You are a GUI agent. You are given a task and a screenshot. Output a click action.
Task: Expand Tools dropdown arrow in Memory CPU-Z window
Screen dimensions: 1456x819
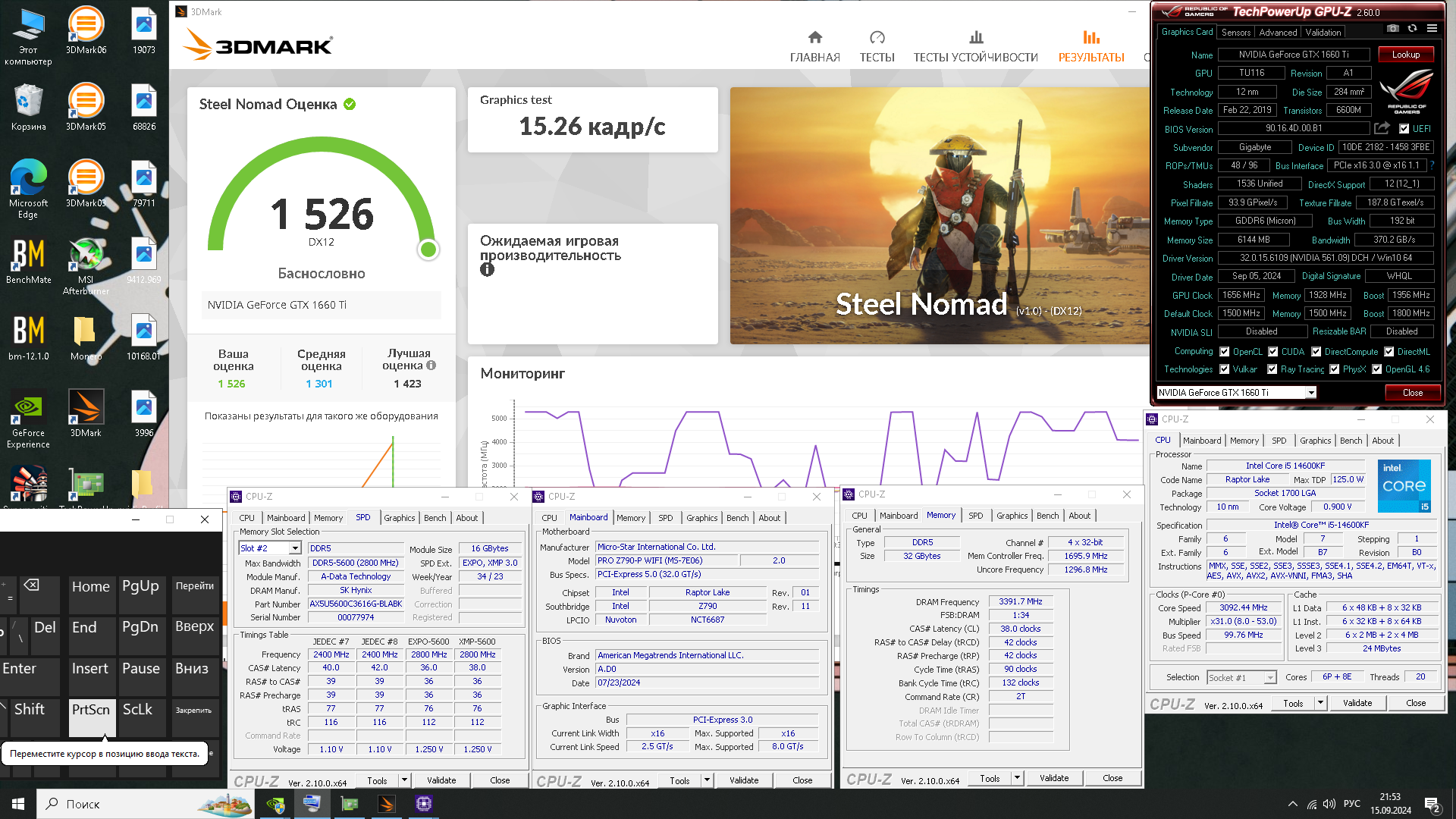(x=1017, y=778)
